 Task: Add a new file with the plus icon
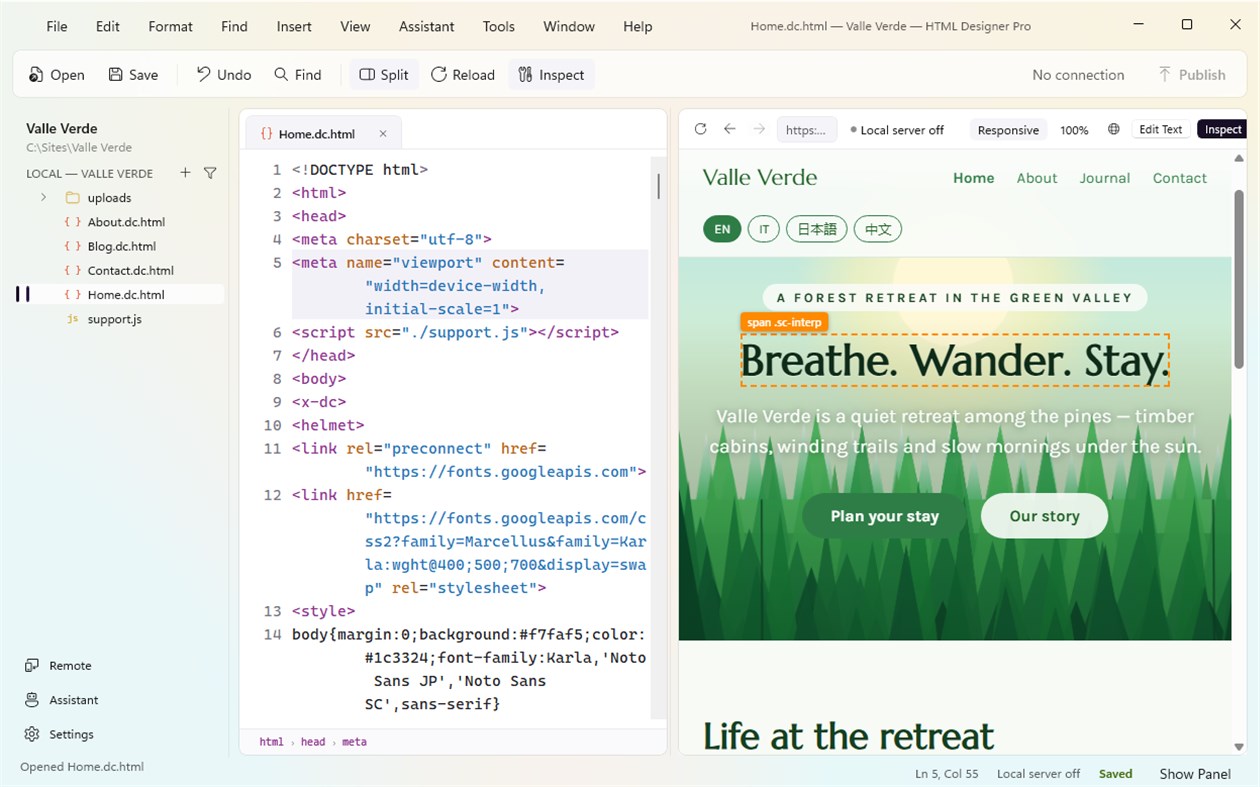[185, 173]
